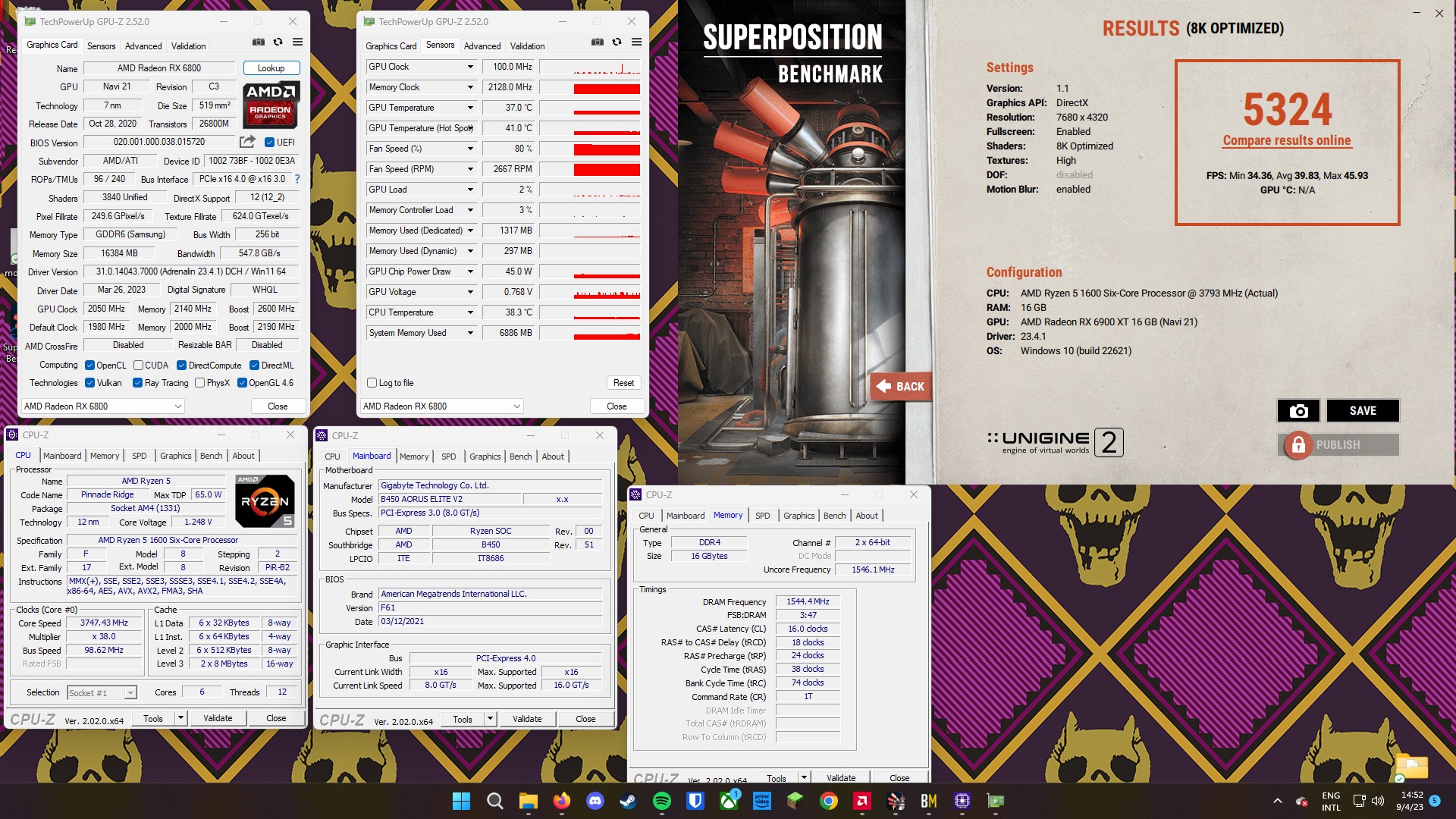1456x819 pixels.
Task: Open File Explorer from taskbar
Action: pyautogui.click(x=528, y=801)
